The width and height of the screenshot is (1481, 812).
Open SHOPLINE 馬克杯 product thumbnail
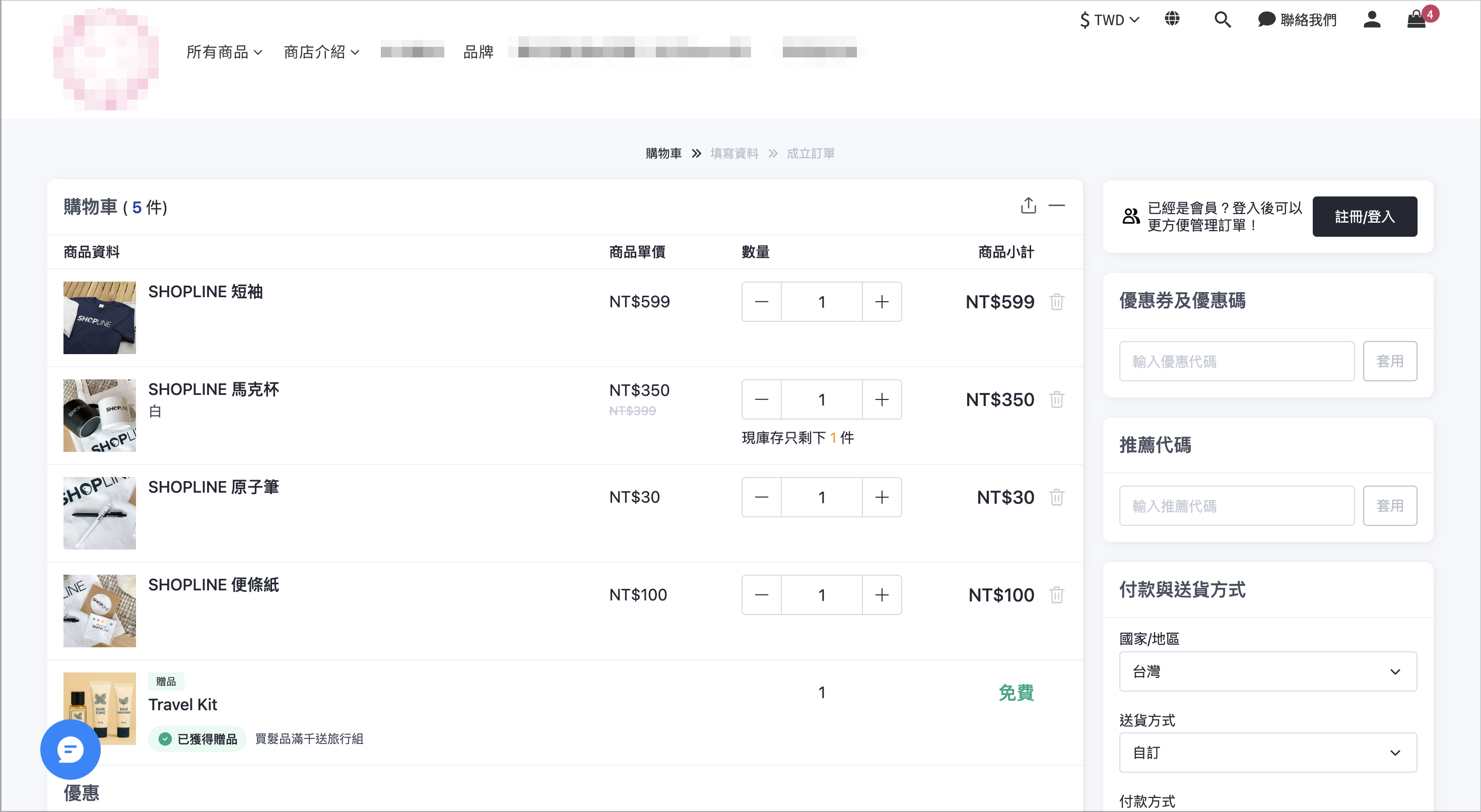(x=99, y=415)
